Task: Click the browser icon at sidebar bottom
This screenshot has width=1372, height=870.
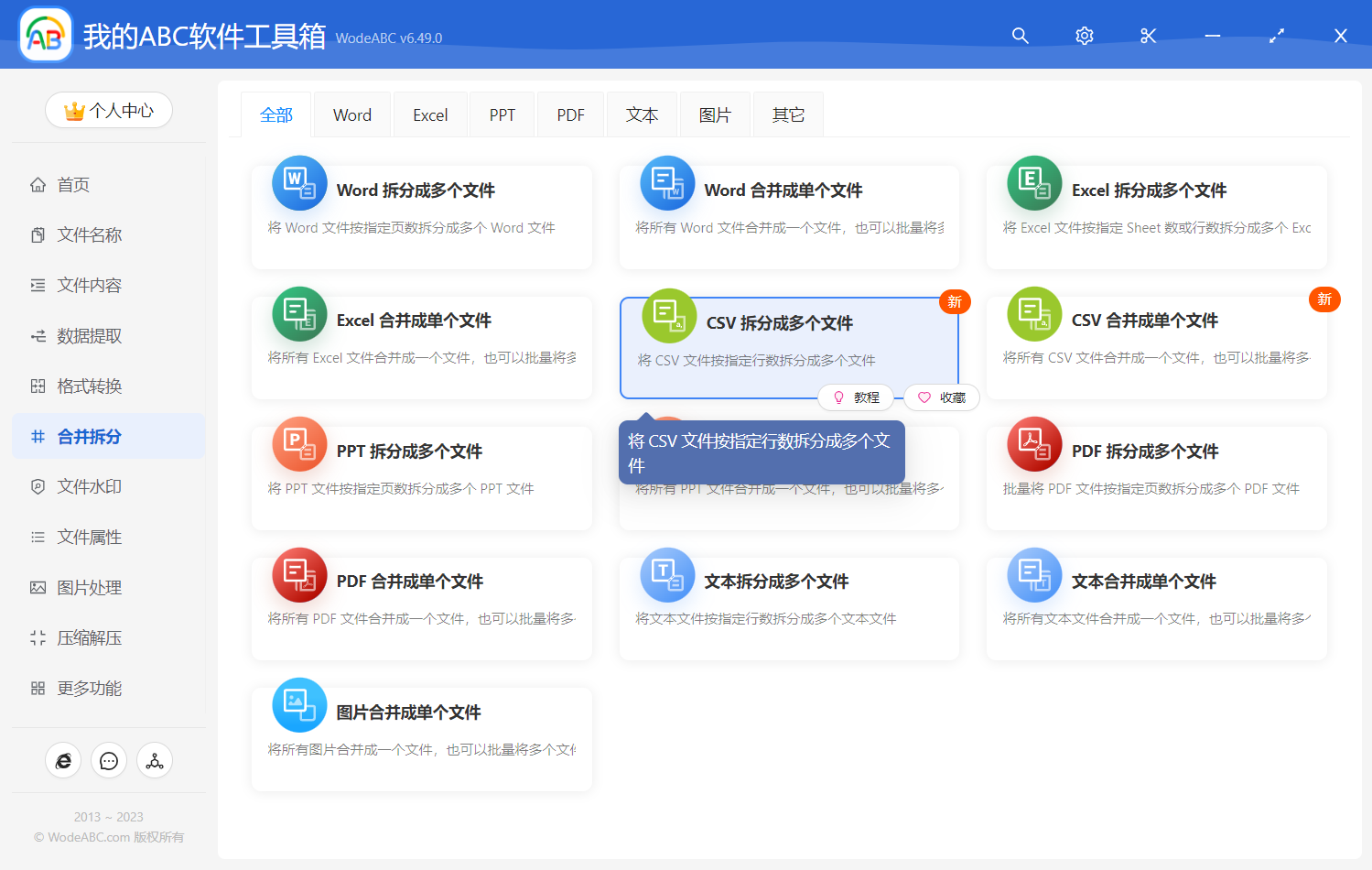Action: [x=63, y=760]
